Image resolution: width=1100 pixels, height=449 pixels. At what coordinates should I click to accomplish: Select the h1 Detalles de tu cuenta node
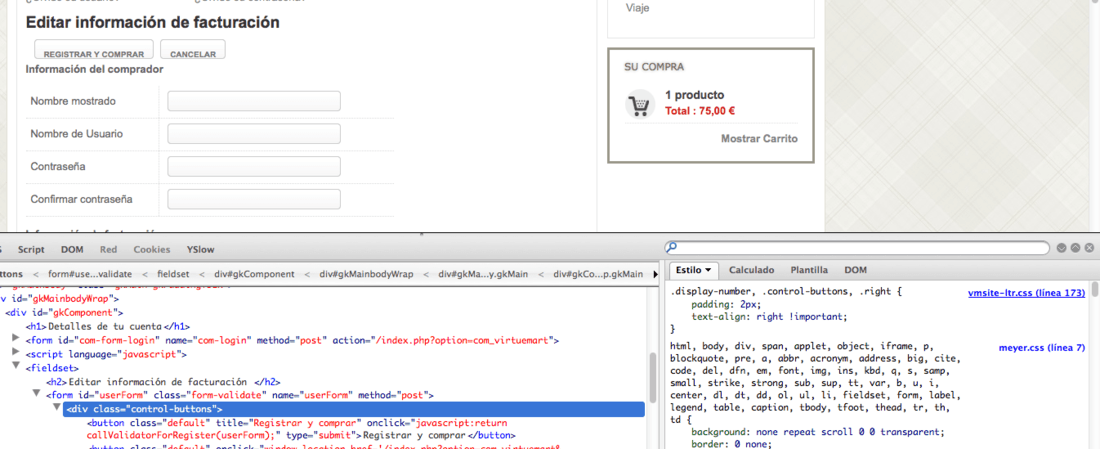pyautogui.click(x=107, y=327)
